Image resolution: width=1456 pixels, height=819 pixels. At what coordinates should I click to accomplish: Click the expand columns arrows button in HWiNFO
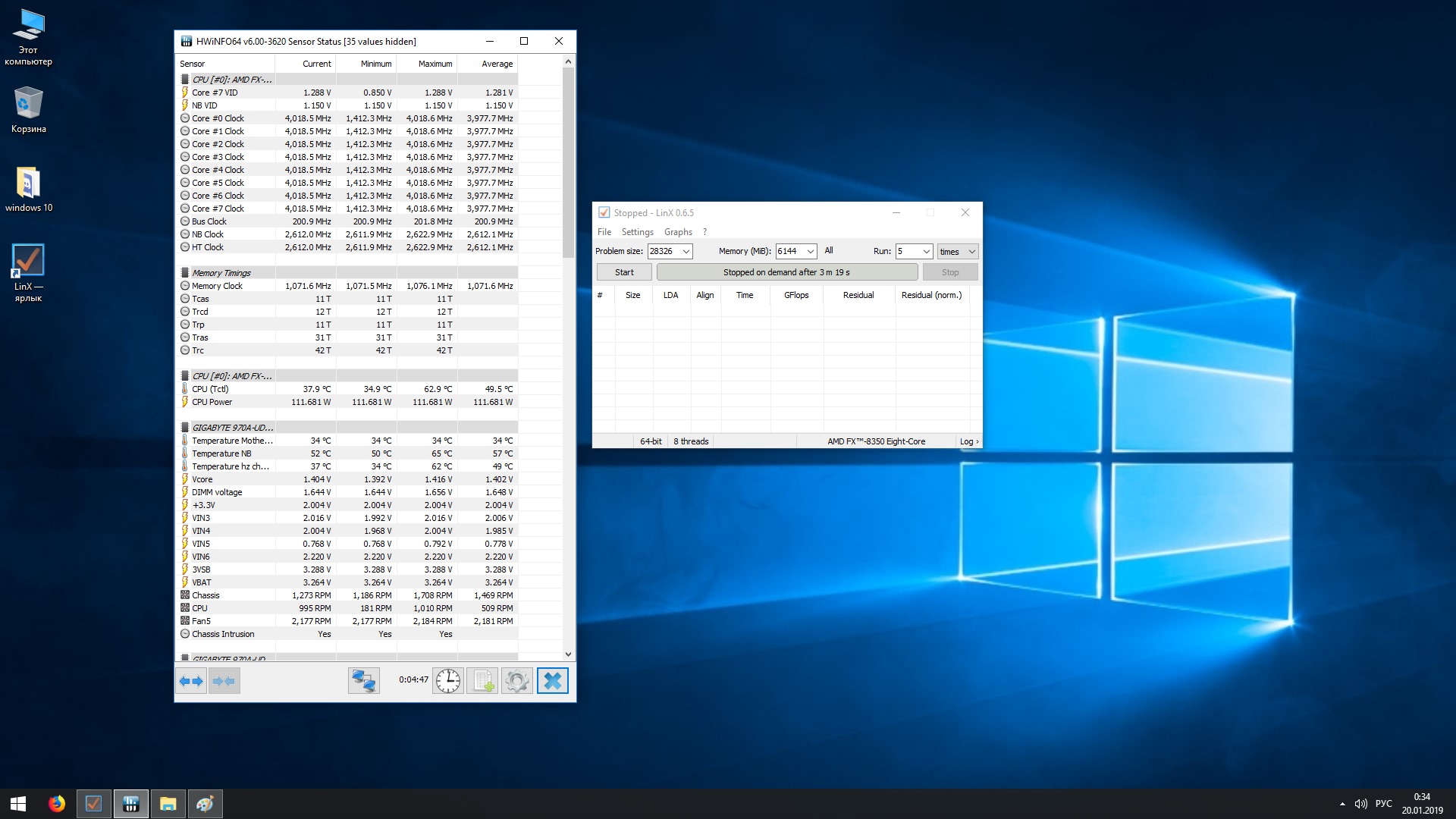click(x=191, y=681)
